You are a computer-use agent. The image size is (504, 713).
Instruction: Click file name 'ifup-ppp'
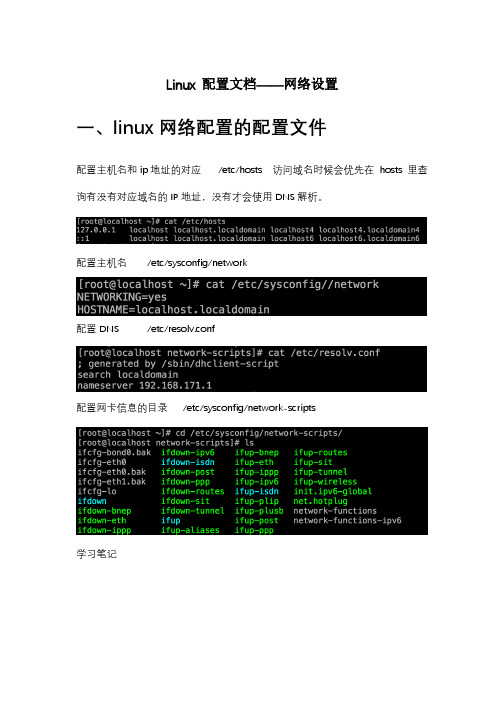(x=254, y=530)
